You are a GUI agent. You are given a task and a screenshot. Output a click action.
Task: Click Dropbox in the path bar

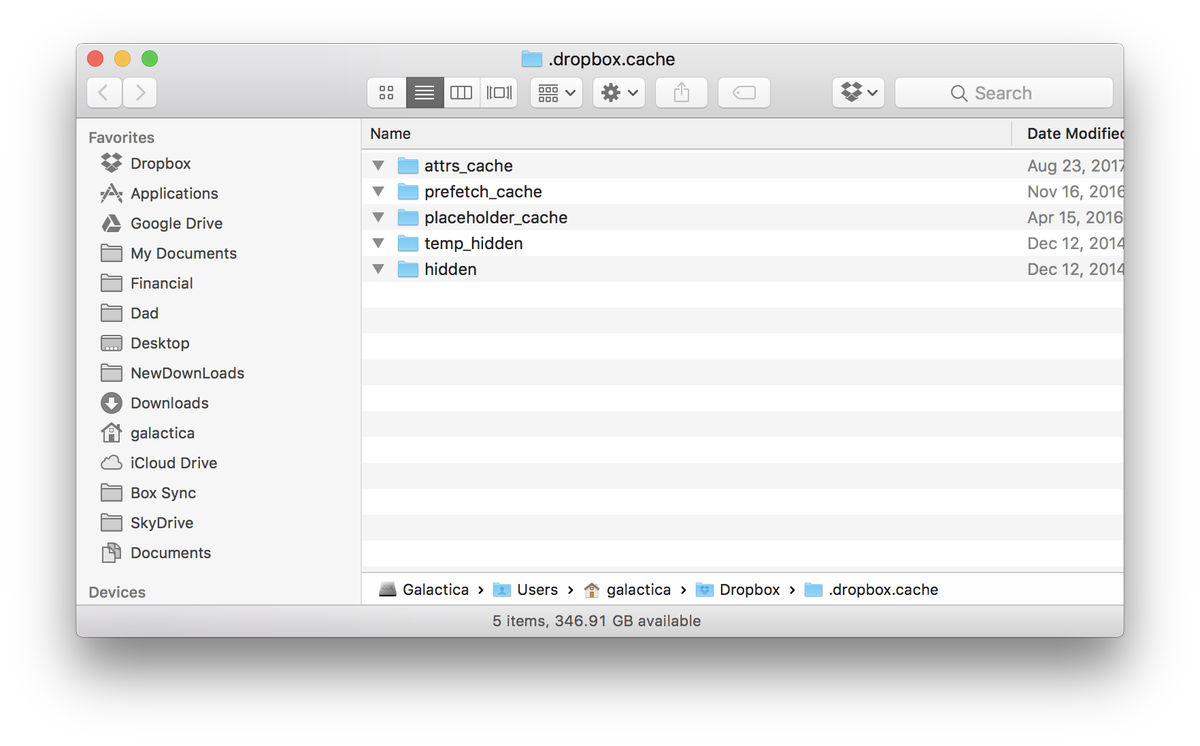(x=738, y=590)
